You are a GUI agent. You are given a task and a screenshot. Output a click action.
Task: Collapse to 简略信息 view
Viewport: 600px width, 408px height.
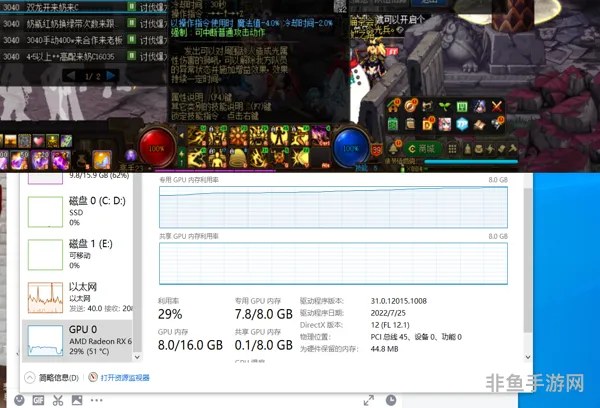52,378
